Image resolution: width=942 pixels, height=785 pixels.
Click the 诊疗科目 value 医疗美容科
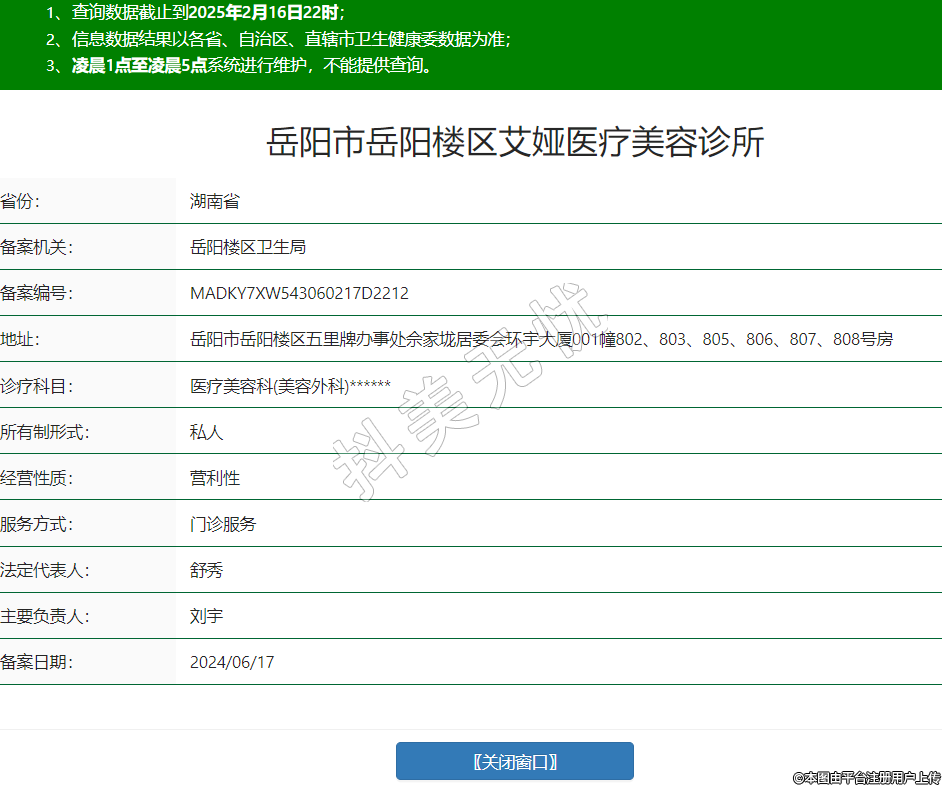coord(290,386)
